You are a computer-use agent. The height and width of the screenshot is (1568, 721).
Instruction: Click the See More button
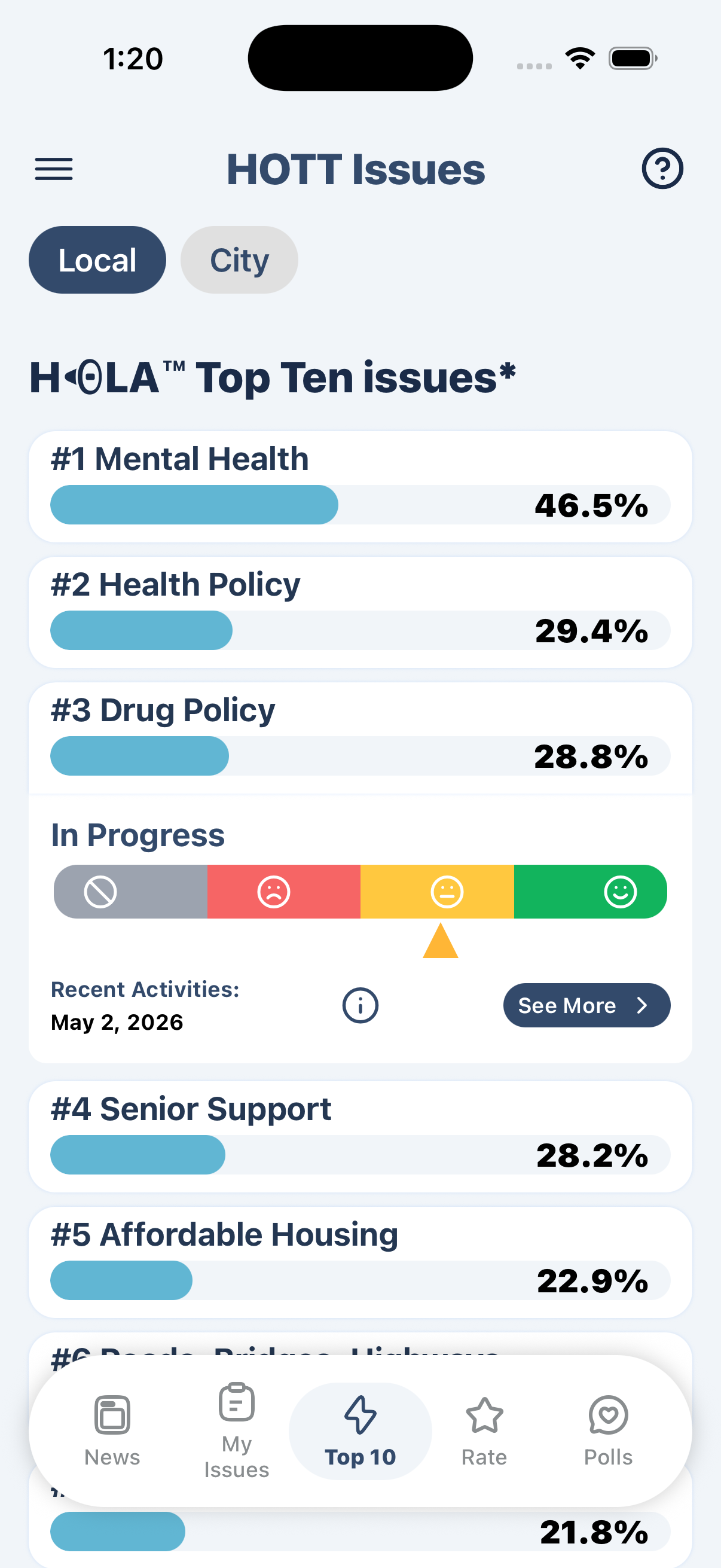586,1005
